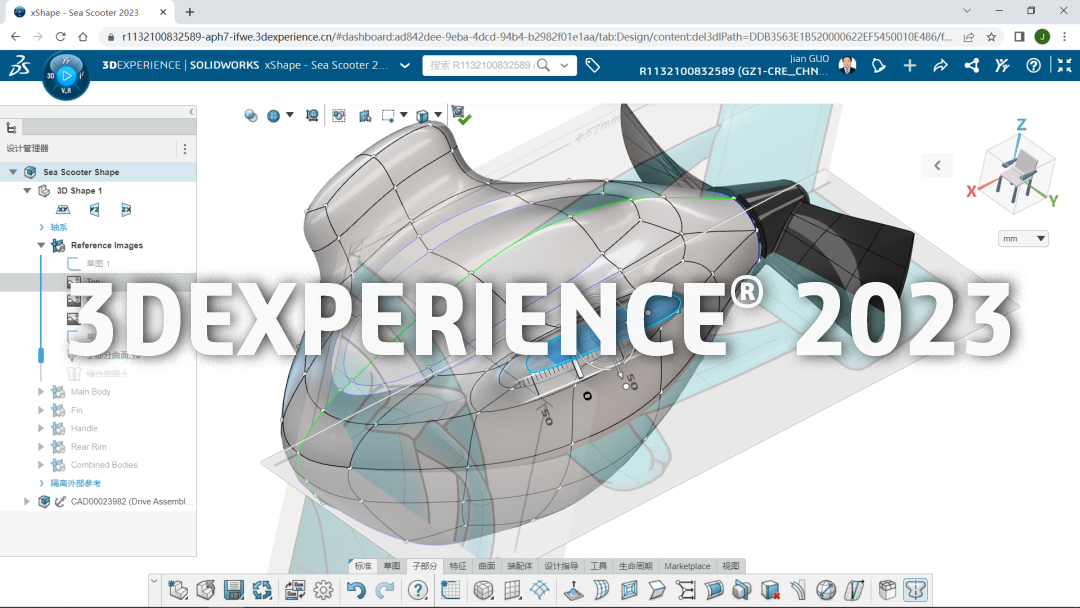Expand the Main Body node
Viewport: 1080px width, 608px height.
[x=41, y=391]
